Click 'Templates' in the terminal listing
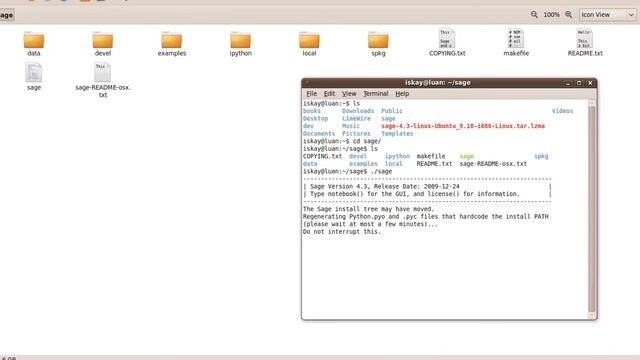The height and width of the screenshot is (360, 640). click(397, 133)
